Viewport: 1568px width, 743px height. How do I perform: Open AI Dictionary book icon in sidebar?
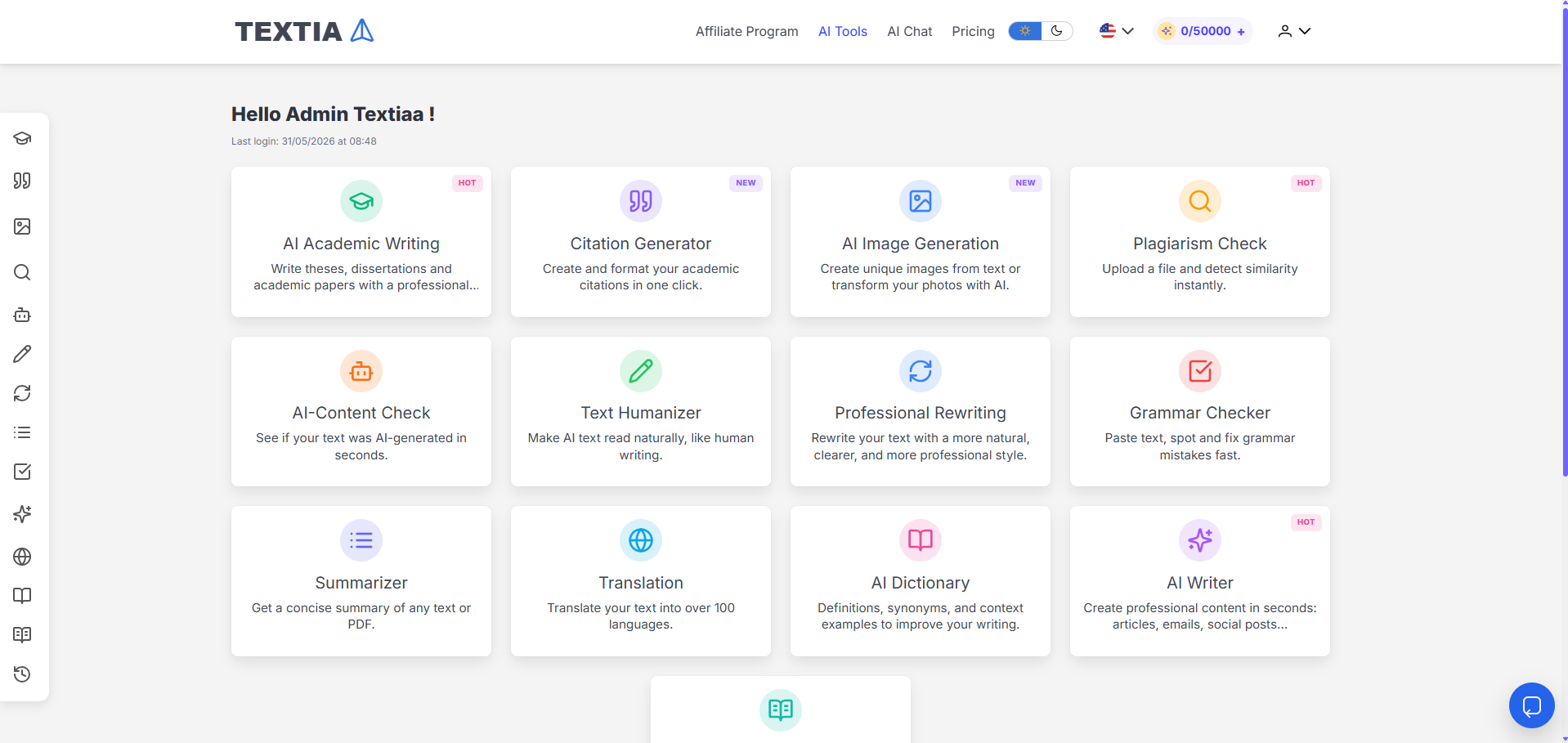pyautogui.click(x=22, y=596)
